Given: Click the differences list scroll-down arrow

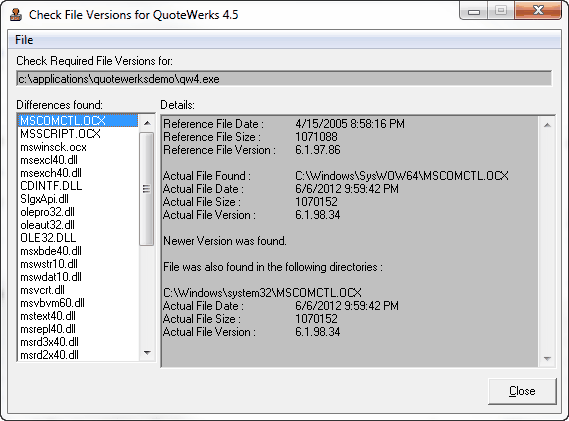Looking at the screenshot, I should click(x=147, y=352).
